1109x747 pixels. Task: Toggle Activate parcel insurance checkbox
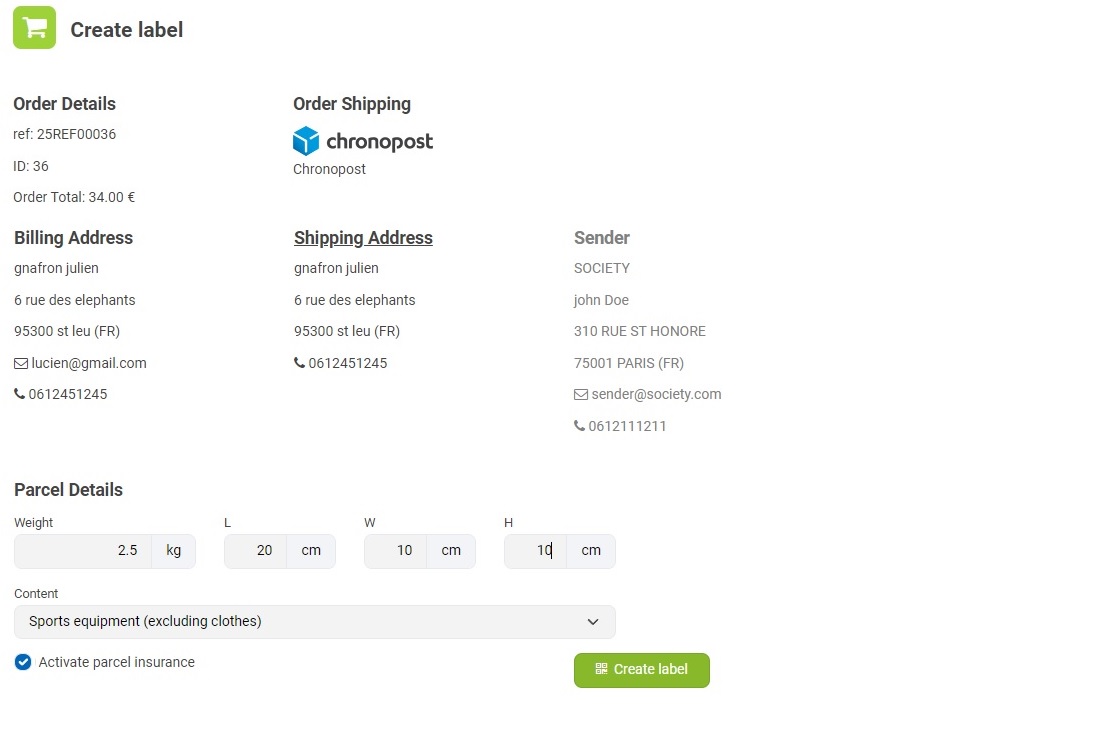[23, 662]
